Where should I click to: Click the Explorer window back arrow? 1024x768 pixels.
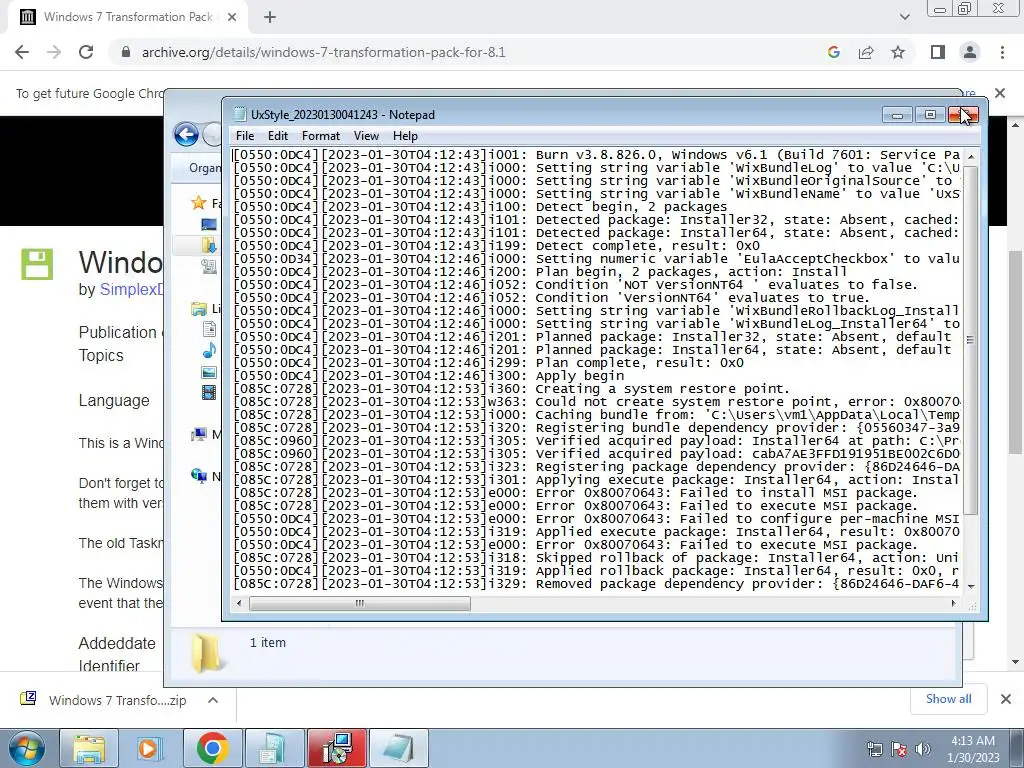point(187,135)
